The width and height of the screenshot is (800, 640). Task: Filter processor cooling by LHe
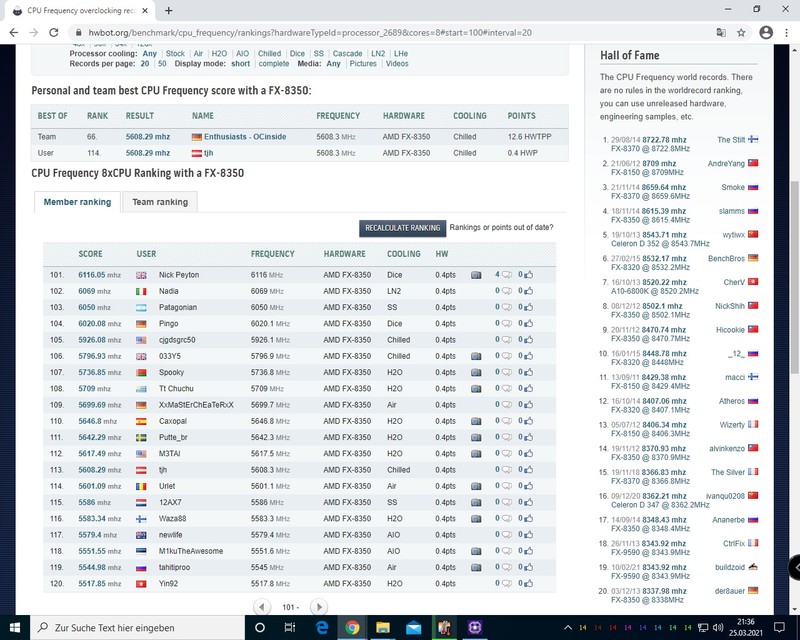[401, 54]
